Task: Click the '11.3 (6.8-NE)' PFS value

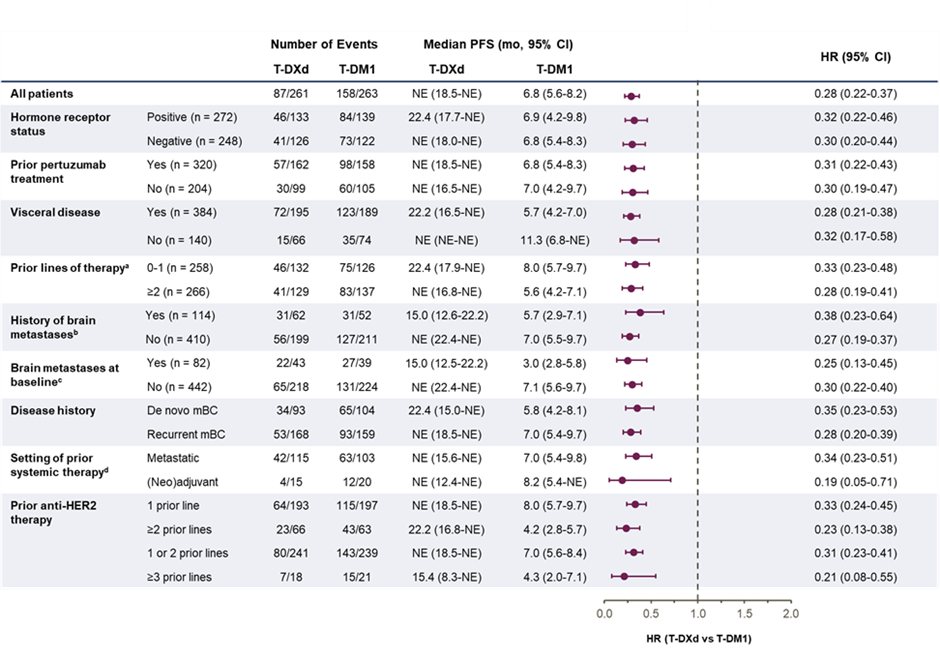Action: 555,240
